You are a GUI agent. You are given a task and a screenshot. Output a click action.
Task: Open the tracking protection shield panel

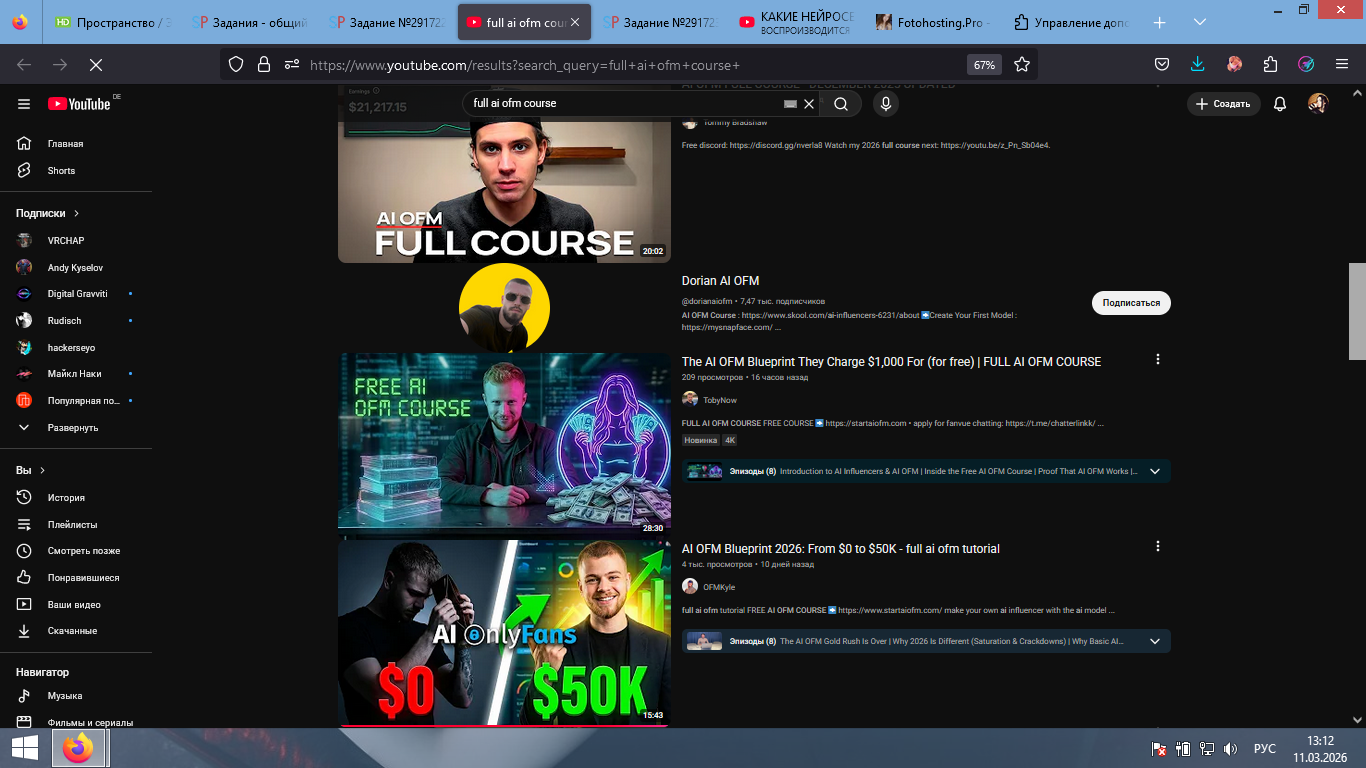pyautogui.click(x=236, y=64)
